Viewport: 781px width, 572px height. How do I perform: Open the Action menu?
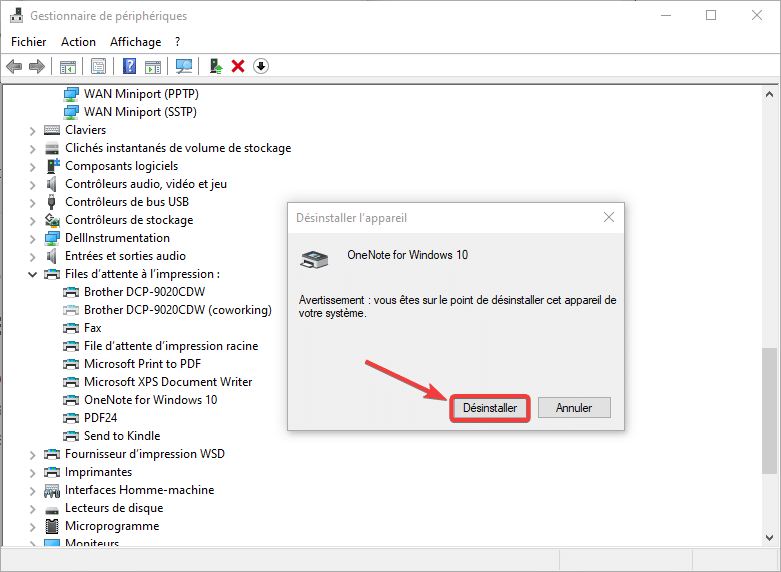[78, 42]
